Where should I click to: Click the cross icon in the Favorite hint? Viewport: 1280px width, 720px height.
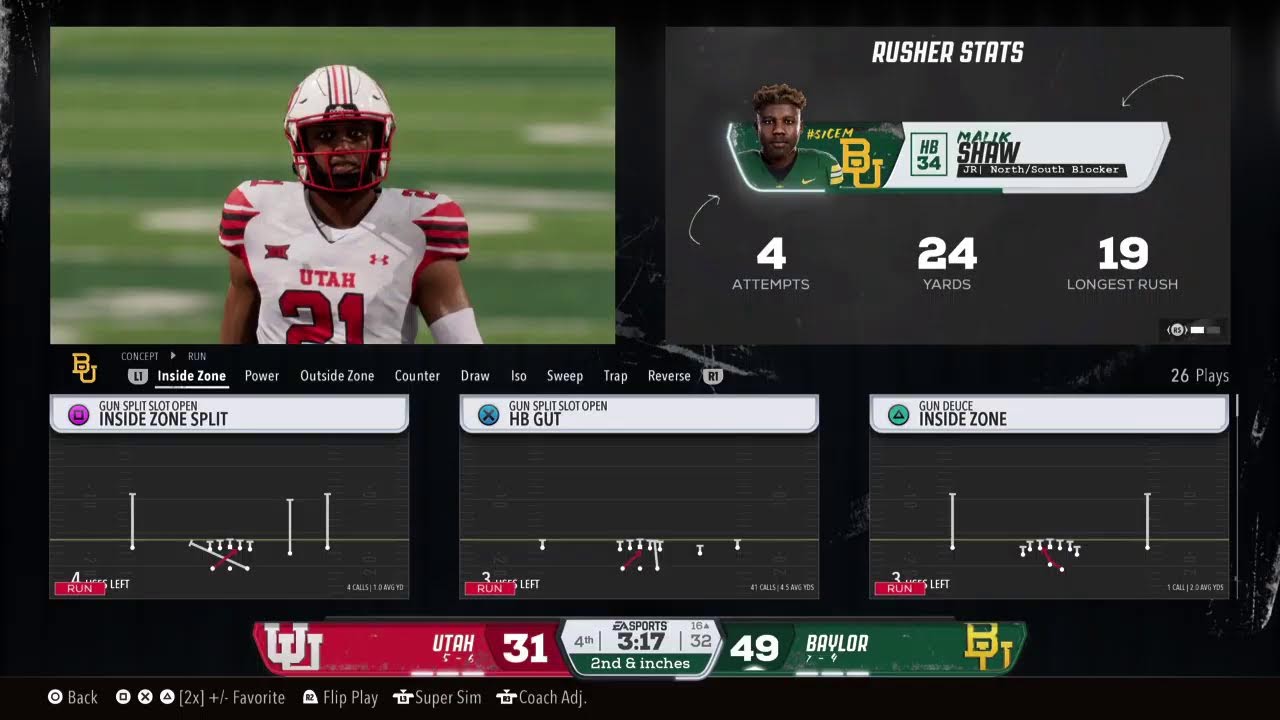145,697
